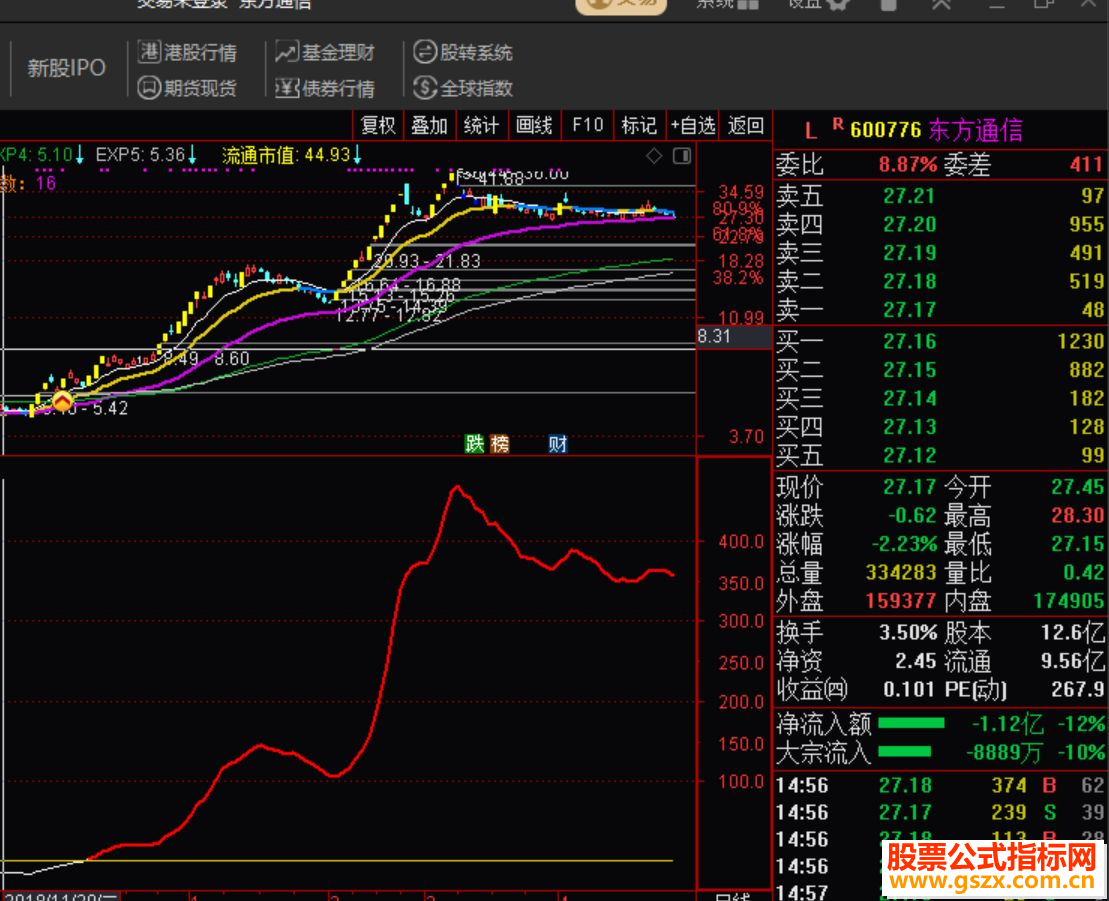The width and height of the screenshot is (1109, 901).
Task: Open the 股转系统 page
Action: pos(463,52)
